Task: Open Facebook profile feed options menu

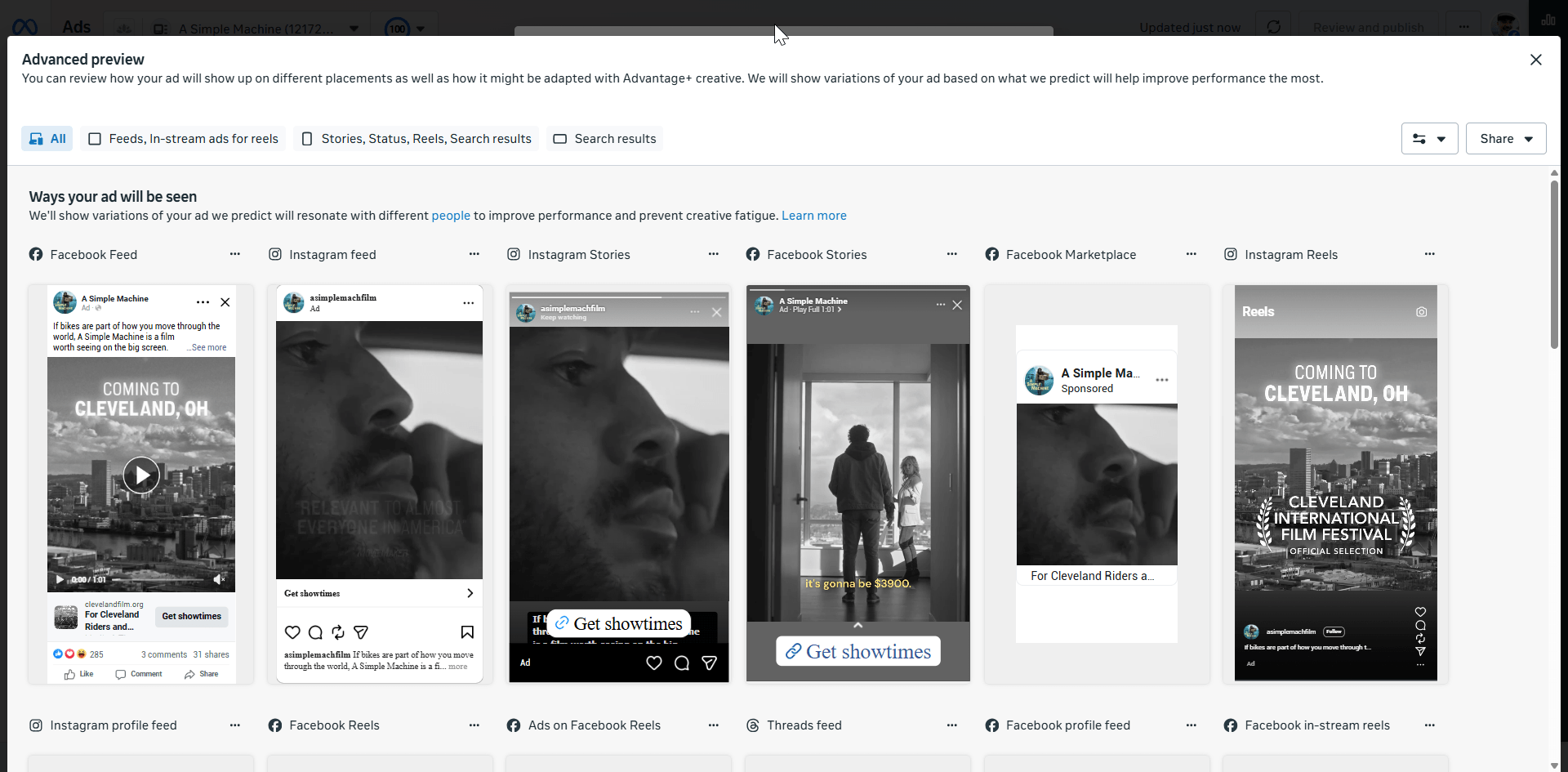Action: 1192,725
